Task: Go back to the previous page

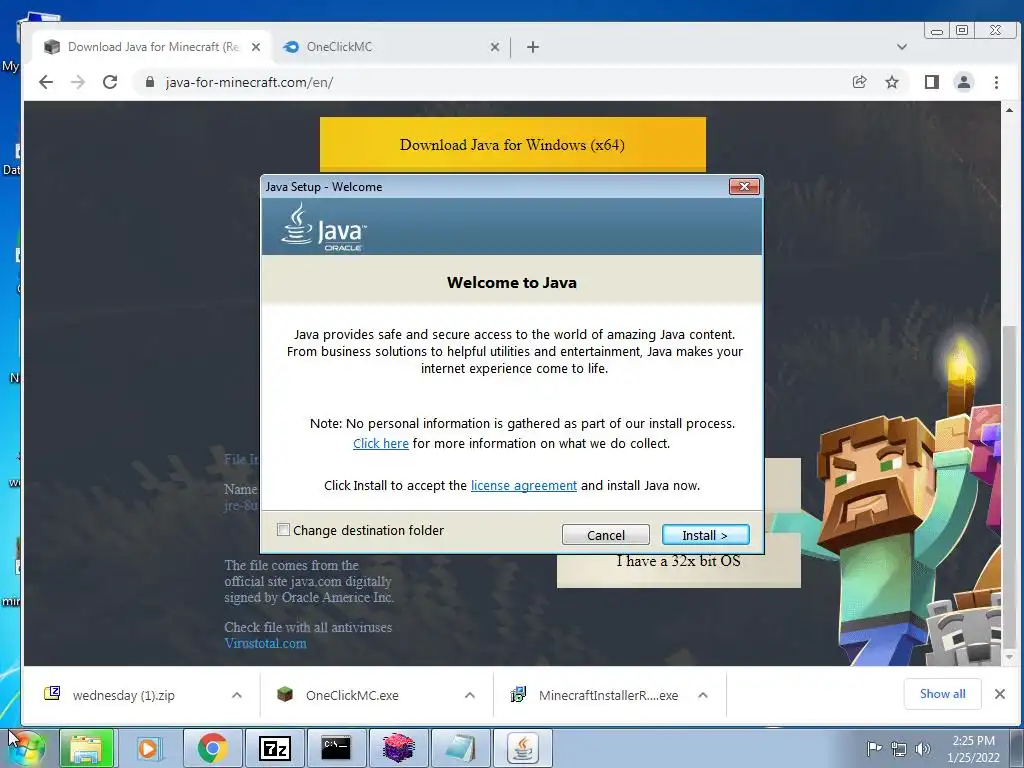Action: coord(46,82)
